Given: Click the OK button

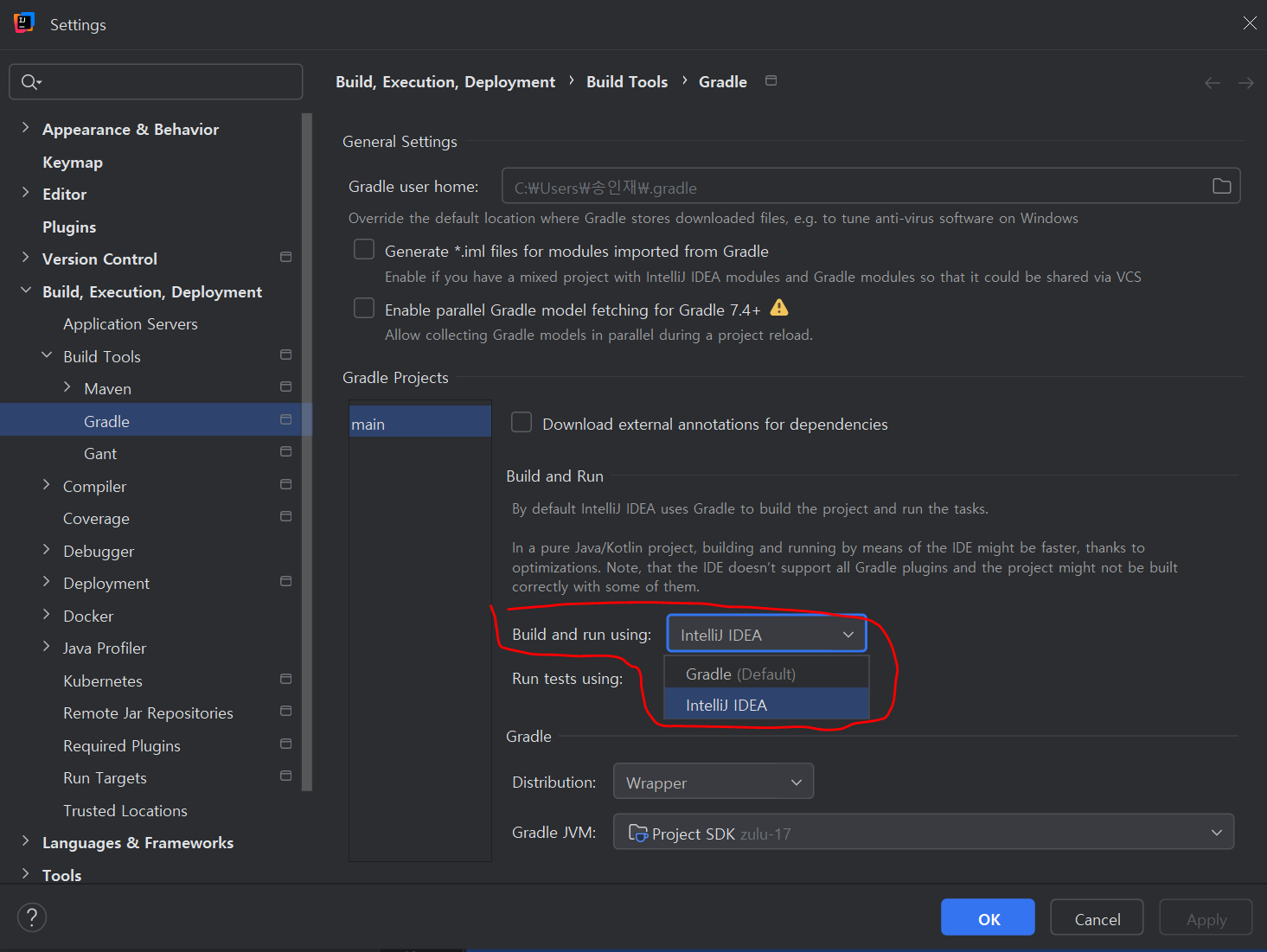Looking at the screenshot, I should click(988, 917).
